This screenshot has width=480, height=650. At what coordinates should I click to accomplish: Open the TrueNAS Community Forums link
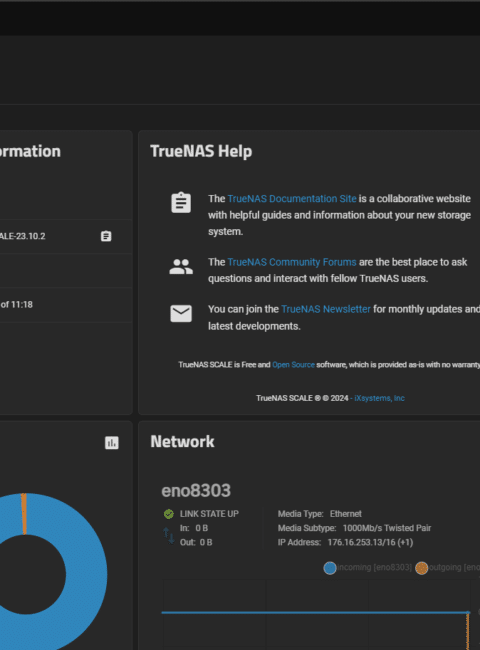[x=292, y=262]
